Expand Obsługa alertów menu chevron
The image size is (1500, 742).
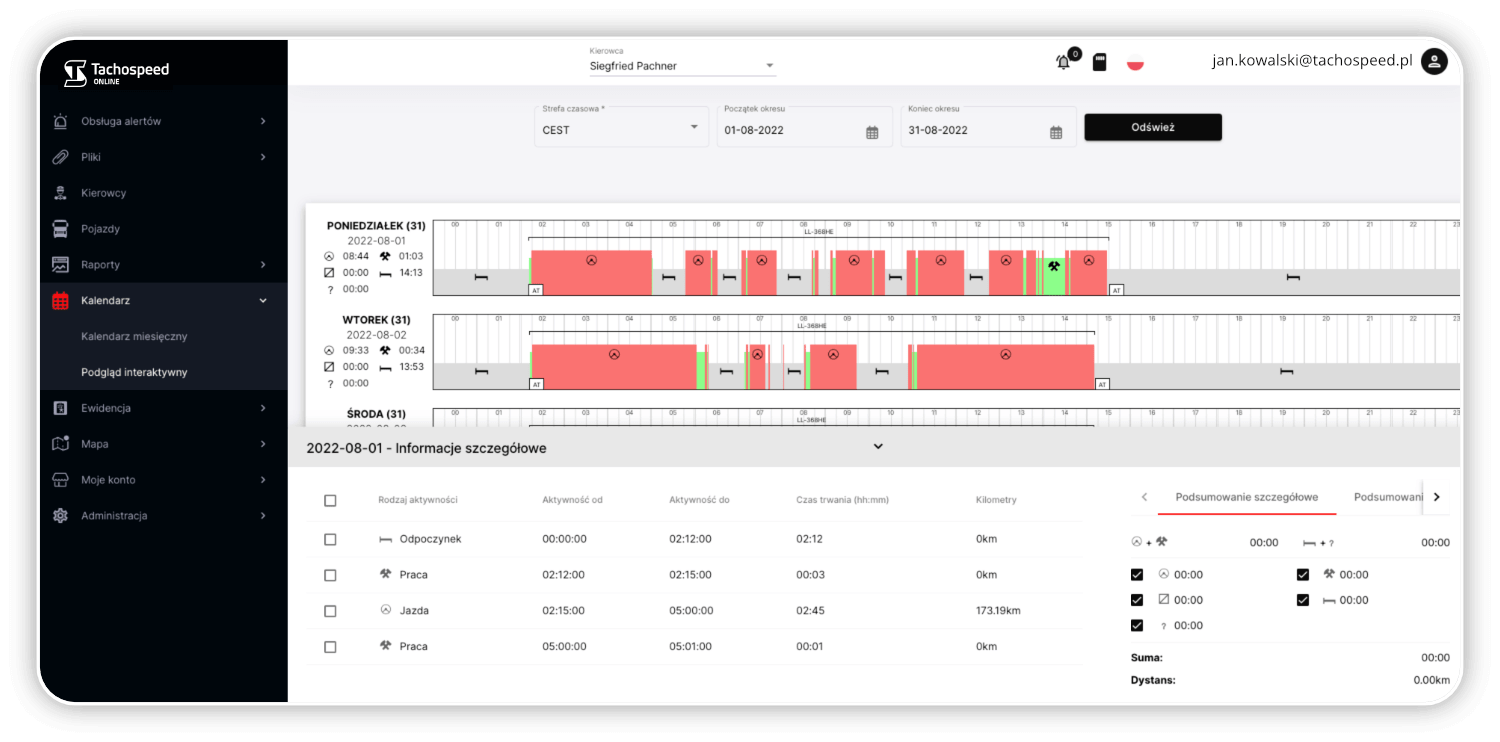(x=263, y=121)
